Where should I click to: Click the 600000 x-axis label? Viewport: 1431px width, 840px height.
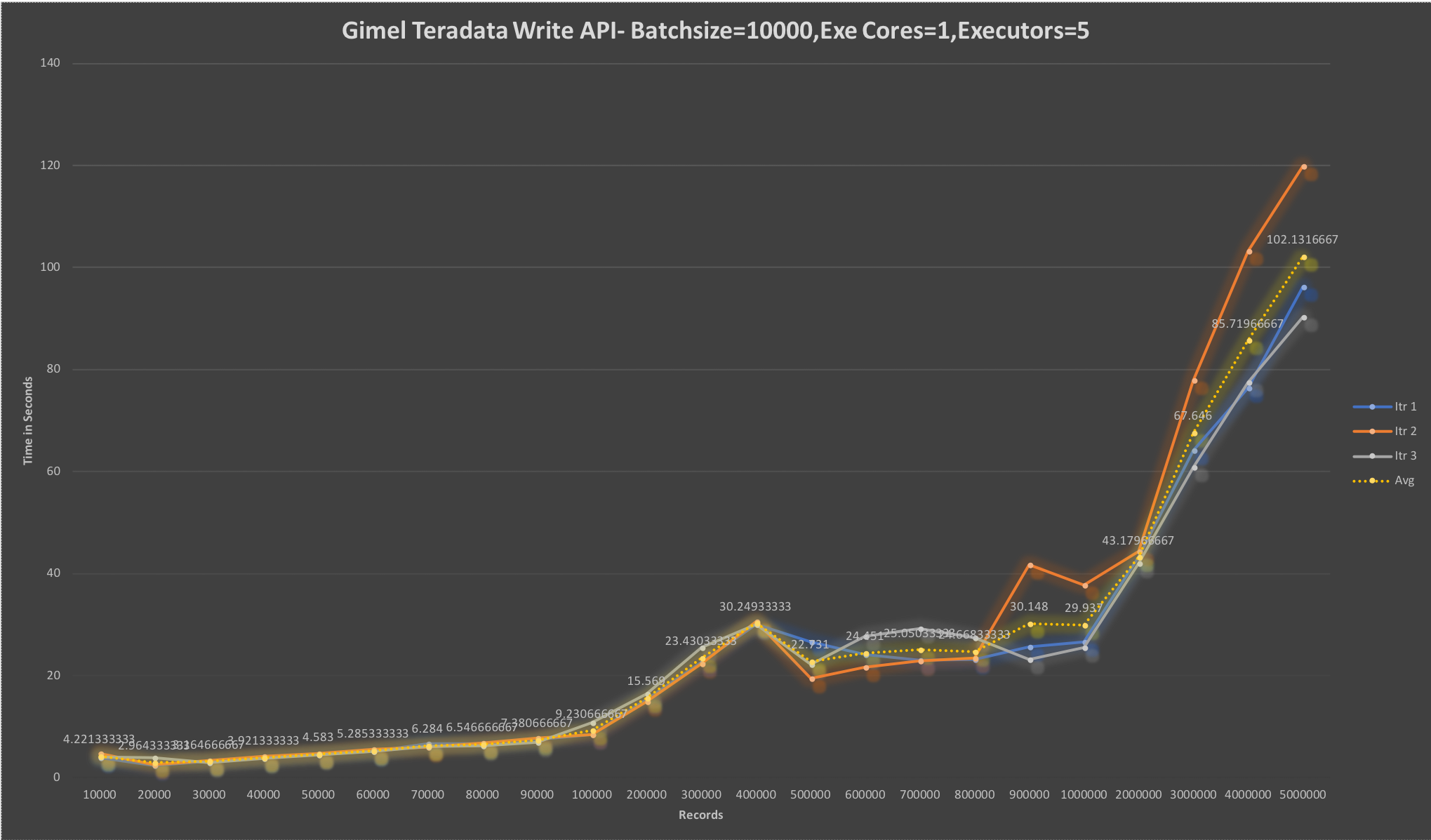[x=865, y=794]
